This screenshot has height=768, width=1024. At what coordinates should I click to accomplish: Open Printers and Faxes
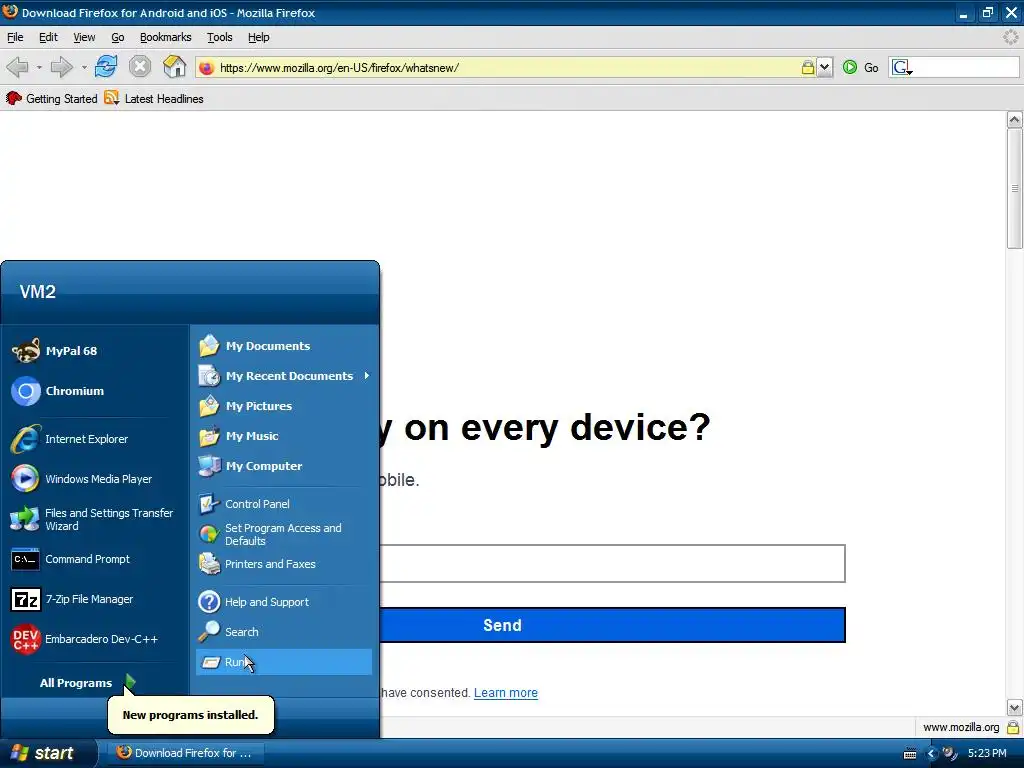point(283,564)
